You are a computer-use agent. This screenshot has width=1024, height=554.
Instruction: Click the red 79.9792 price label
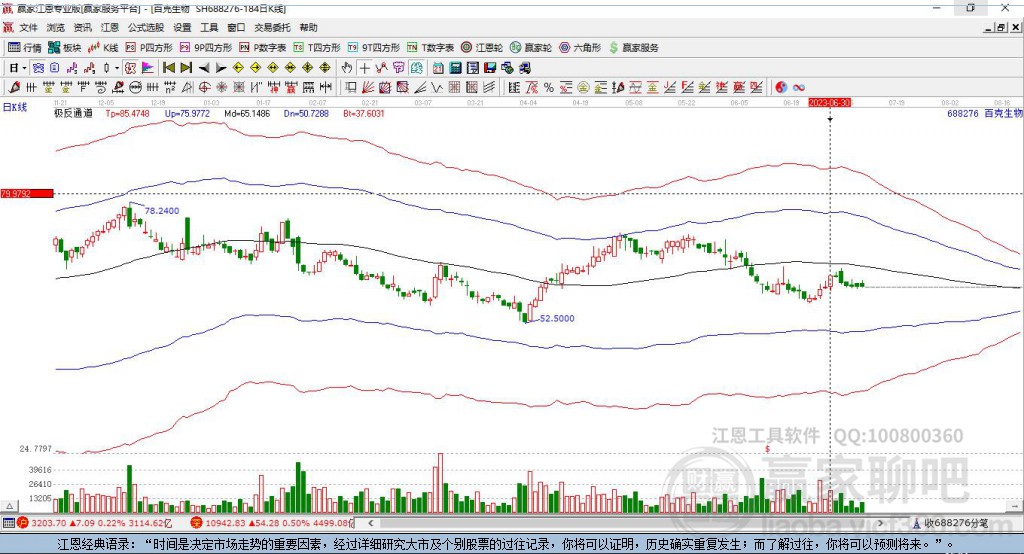pyautogui.click(x=27, y=193)
